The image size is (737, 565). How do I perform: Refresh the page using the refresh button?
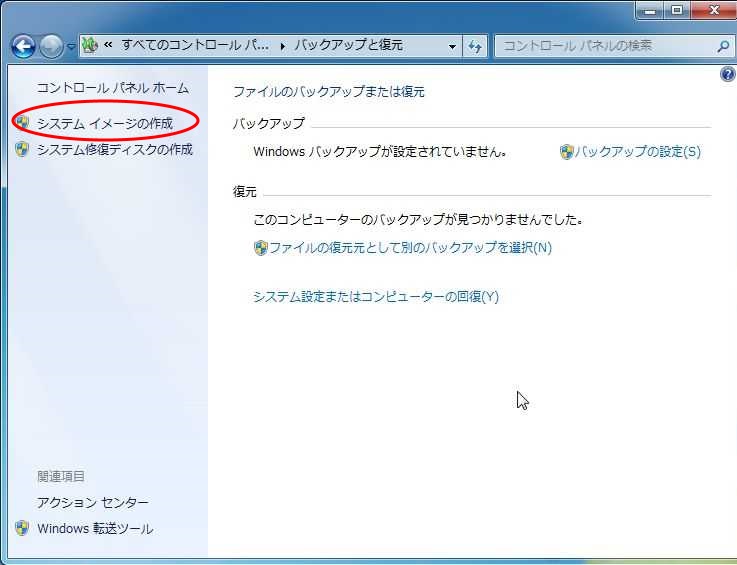coord(475,46)
